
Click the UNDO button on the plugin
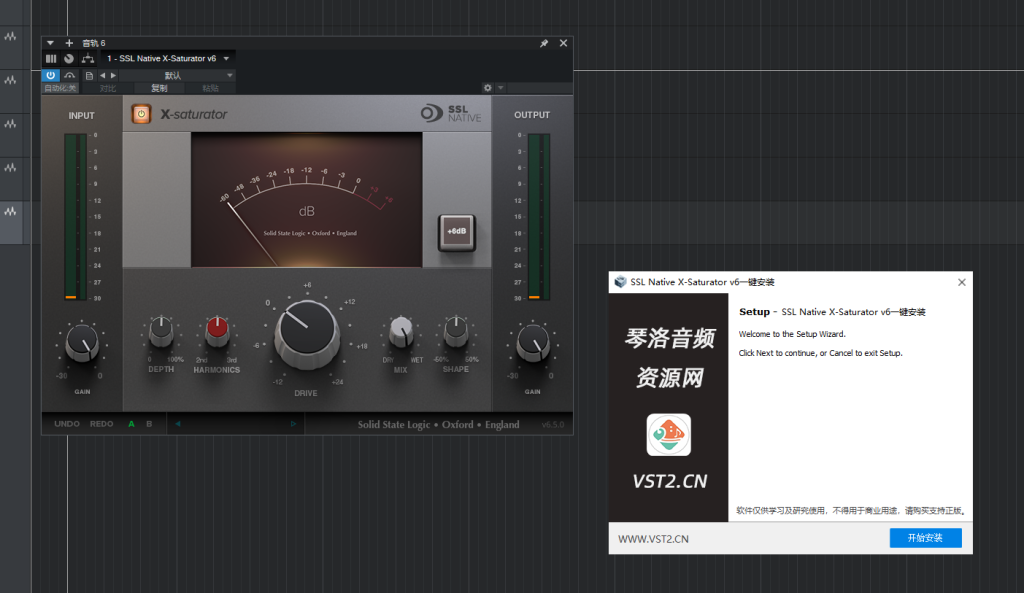pos(67,423)
